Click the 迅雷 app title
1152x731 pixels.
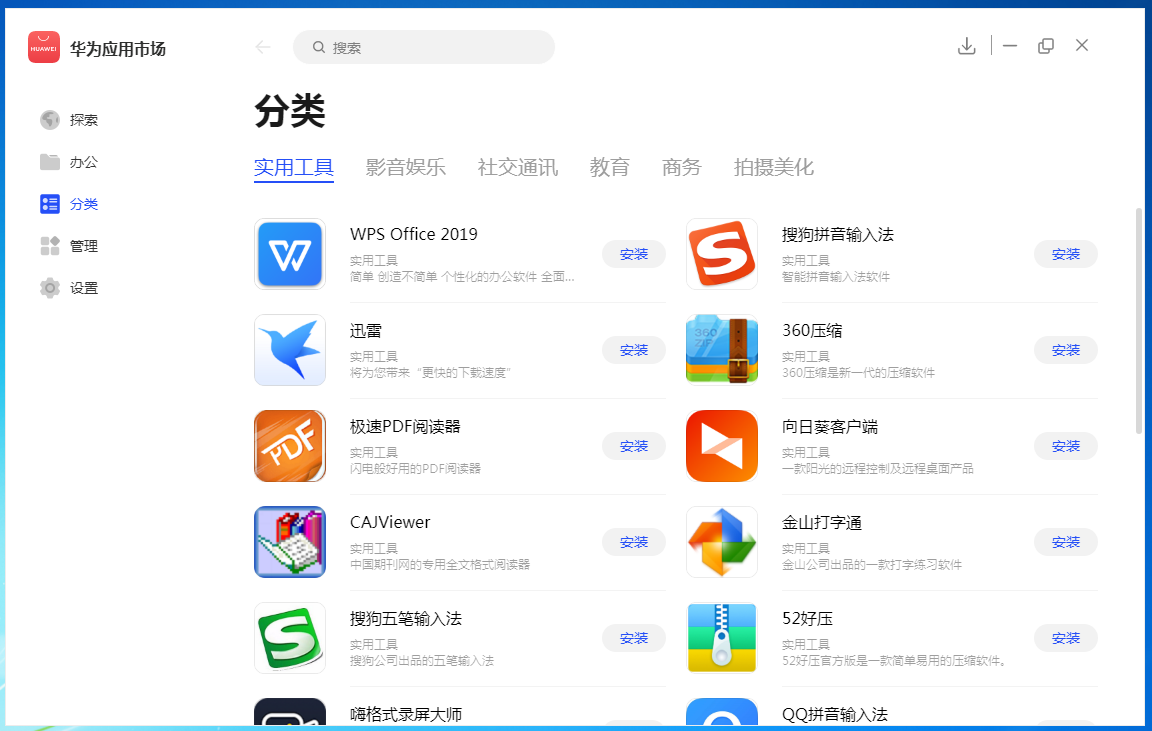pos(366,331)
